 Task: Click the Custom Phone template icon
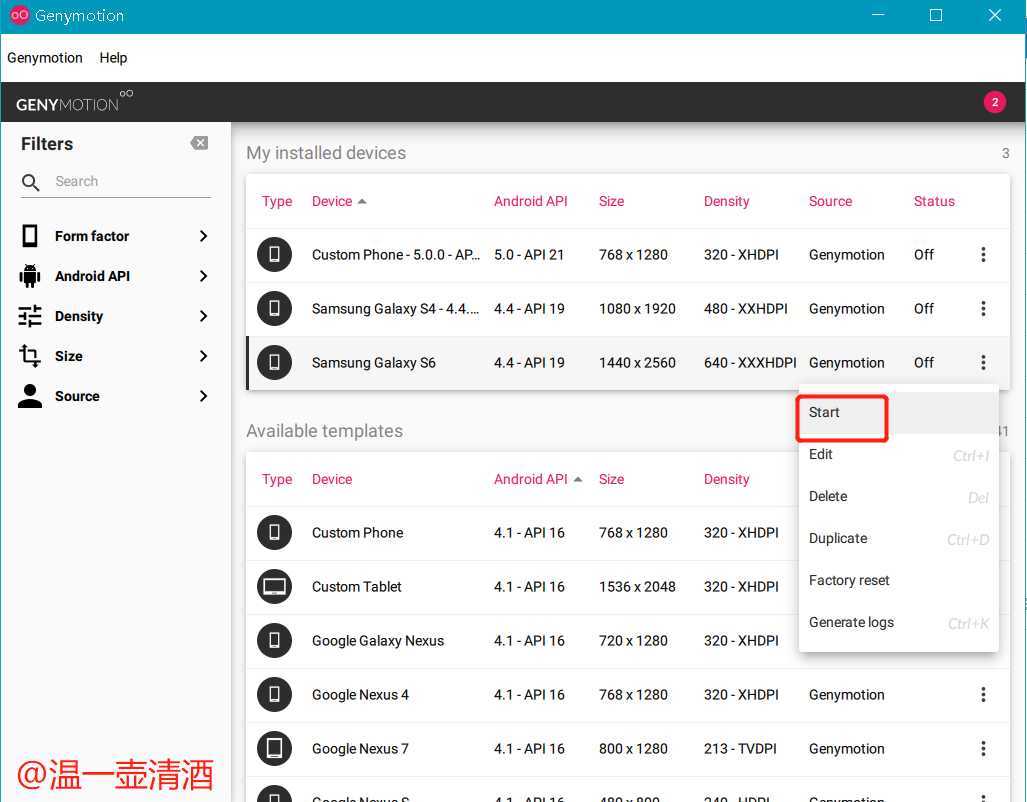tap(274, 532)
